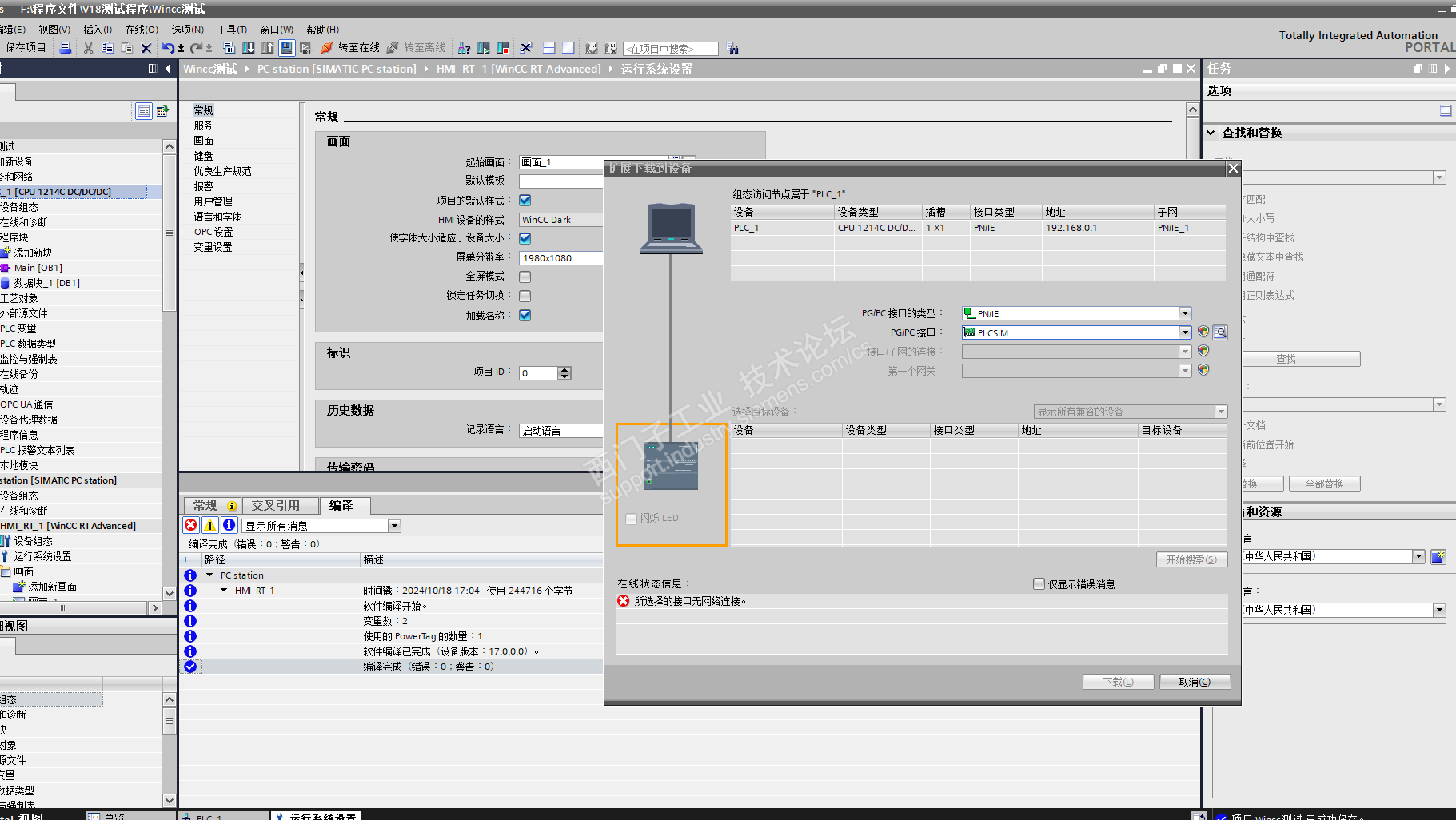The height and width of the screenshot is (820, 1456).
Task: Click the 取消(C) button in the dialog
Action: [1195, 682]
